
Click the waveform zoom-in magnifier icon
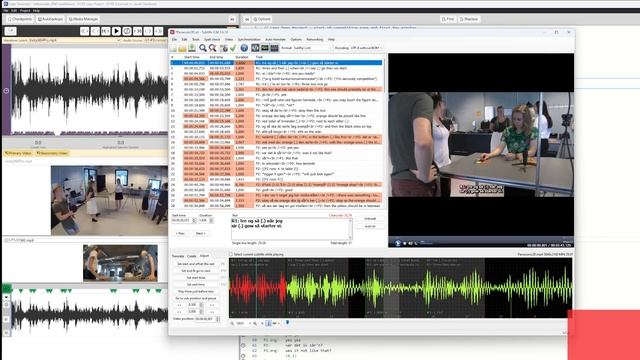tap(255, 323)
